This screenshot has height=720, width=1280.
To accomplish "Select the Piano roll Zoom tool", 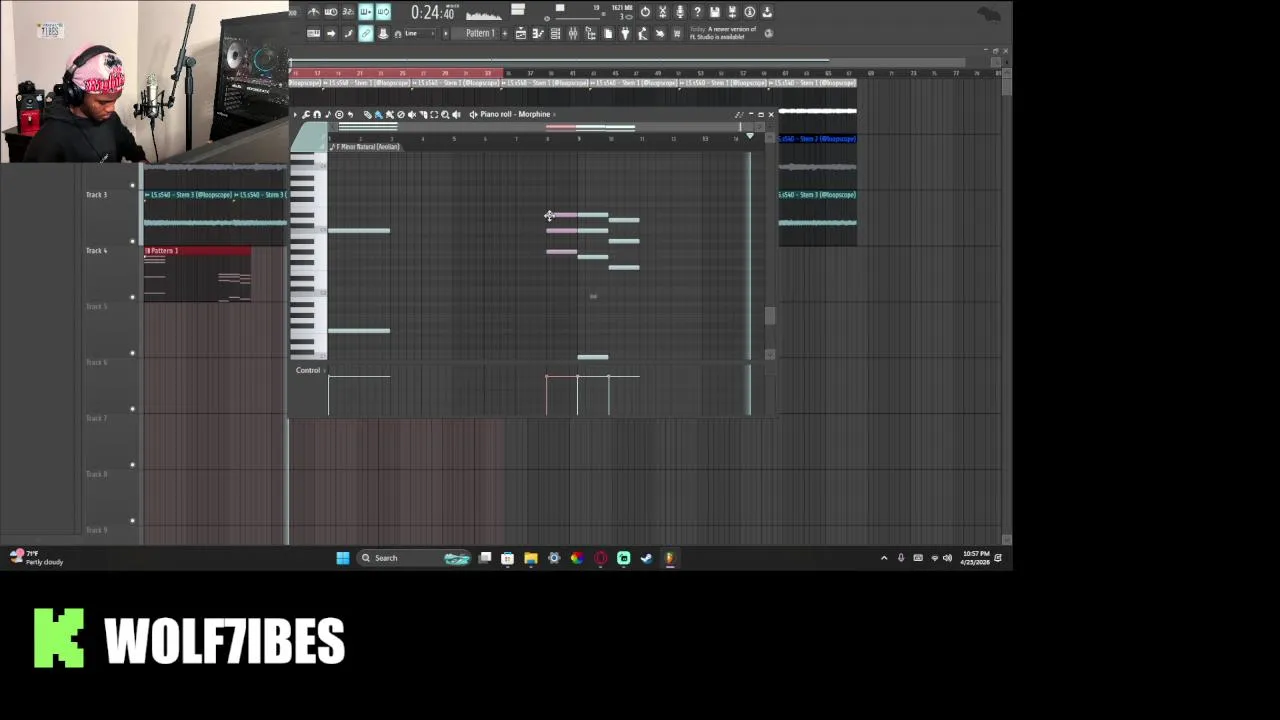I will pos(445,114).
